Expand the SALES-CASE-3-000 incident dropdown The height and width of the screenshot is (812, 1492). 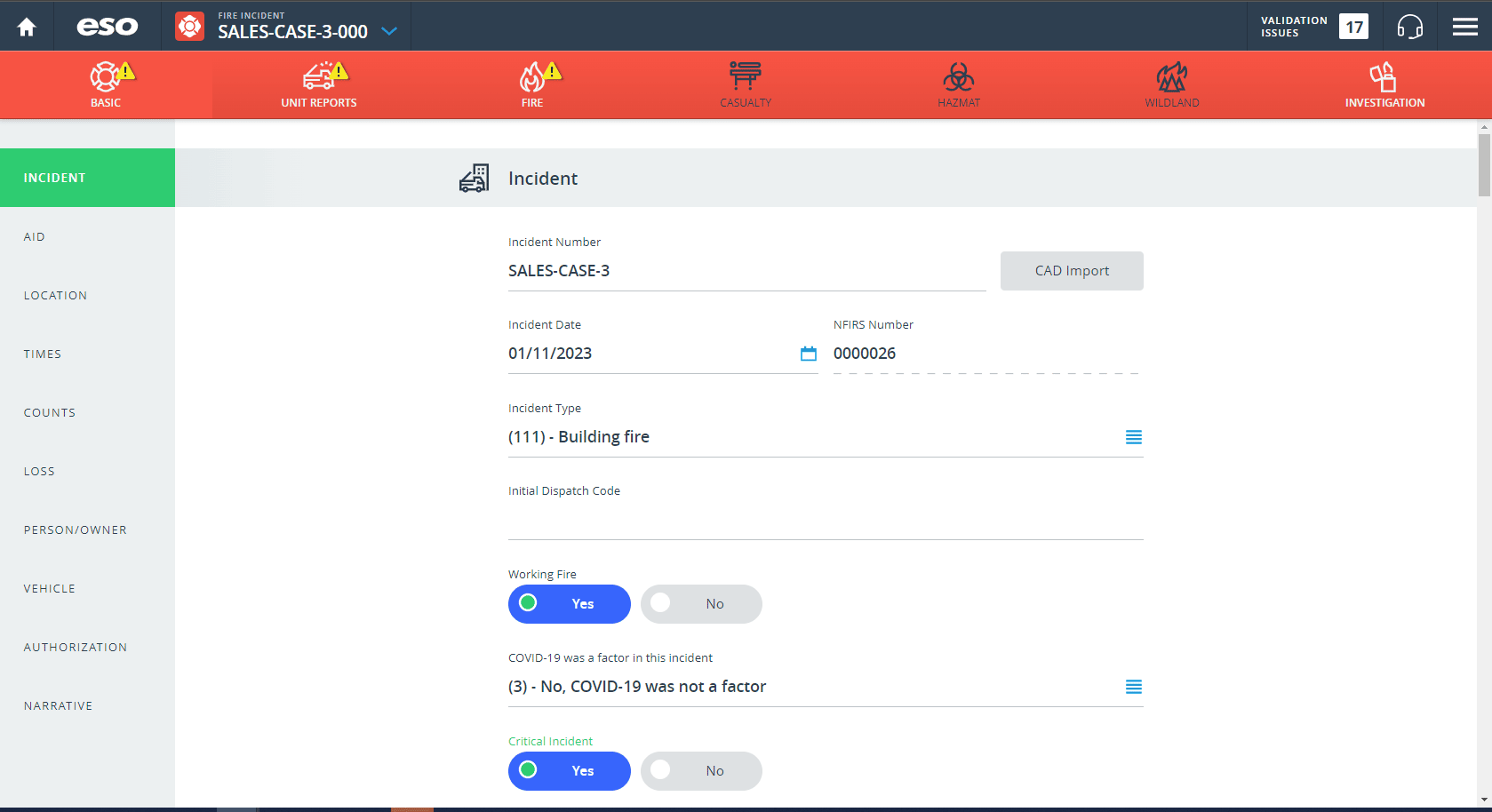coord(388,31)
